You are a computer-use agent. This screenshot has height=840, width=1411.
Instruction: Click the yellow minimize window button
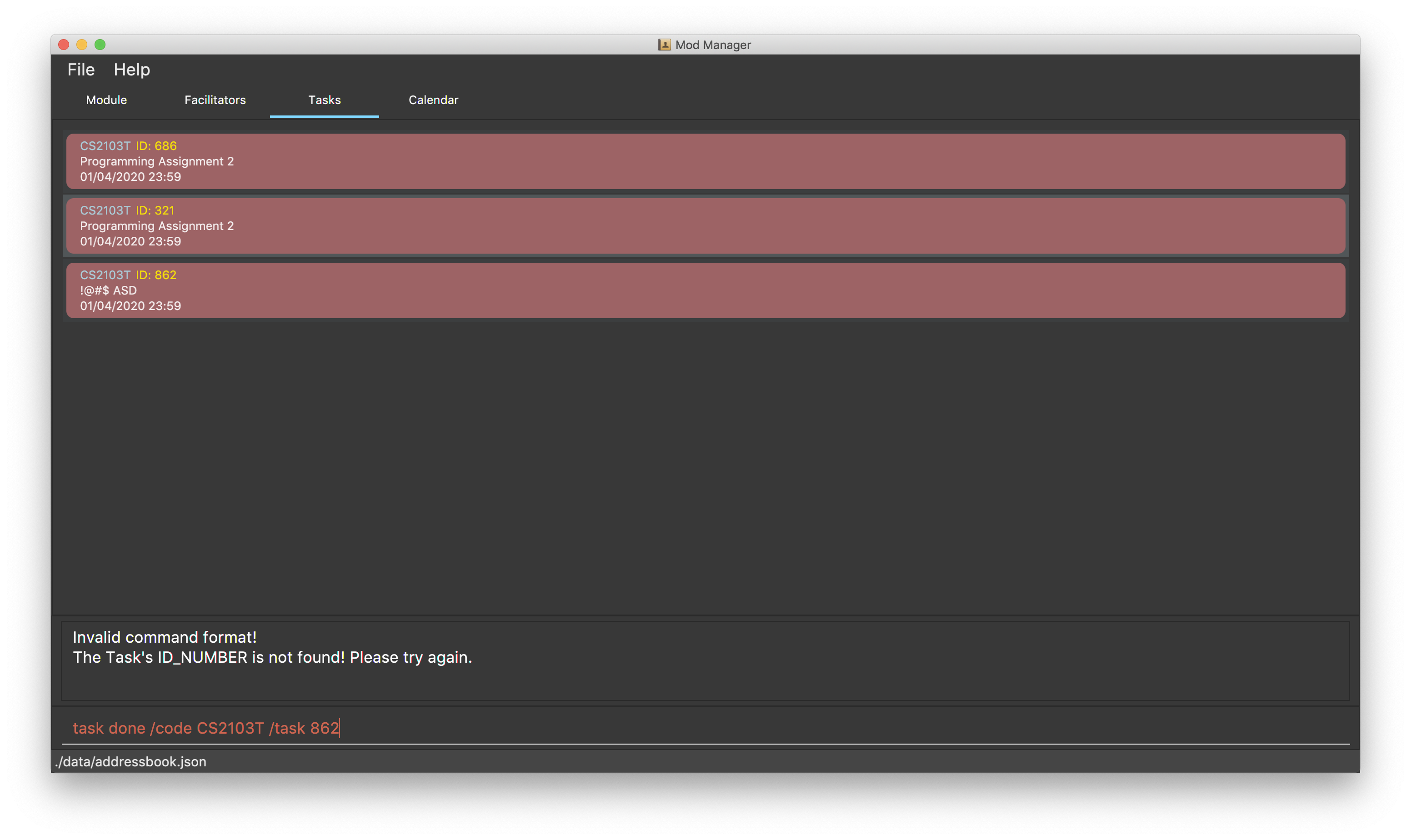[82, 45]
